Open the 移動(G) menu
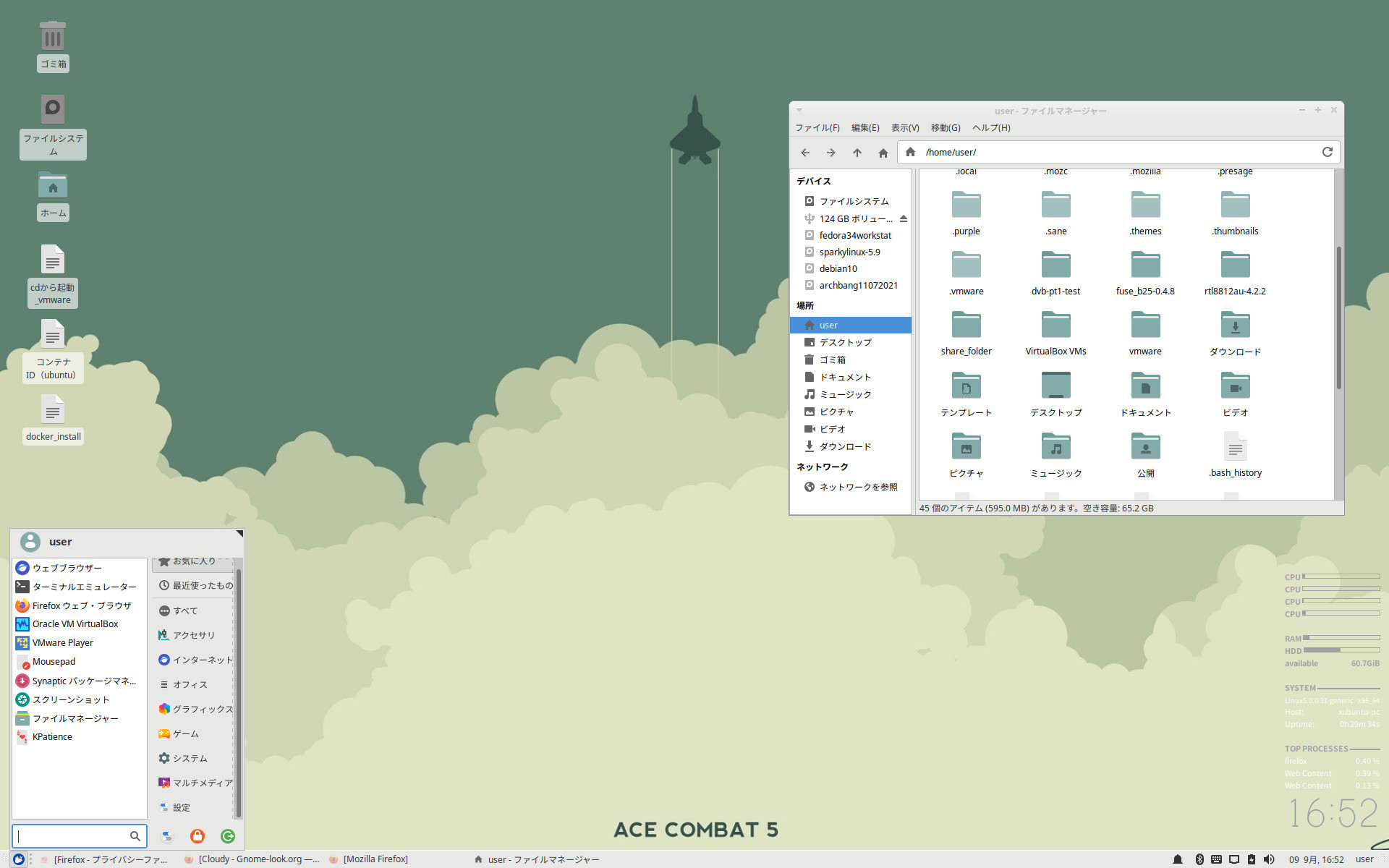 [x=946, y=128]
